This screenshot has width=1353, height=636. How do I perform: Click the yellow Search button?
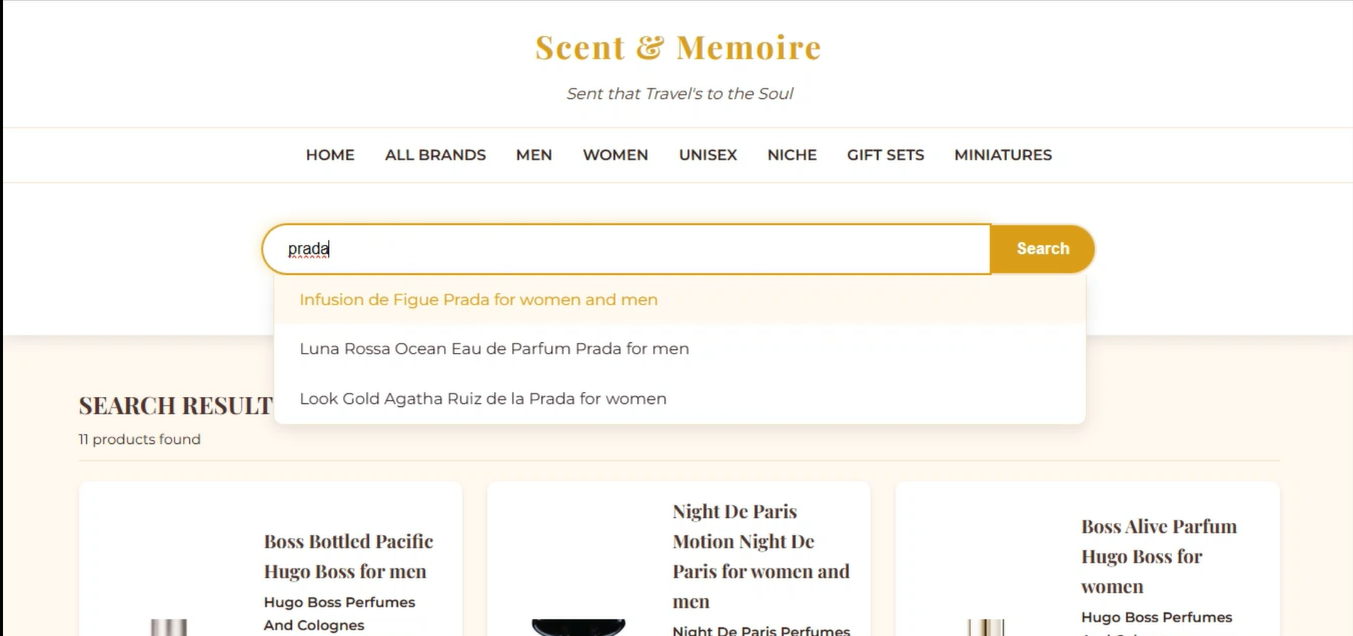1043,249
